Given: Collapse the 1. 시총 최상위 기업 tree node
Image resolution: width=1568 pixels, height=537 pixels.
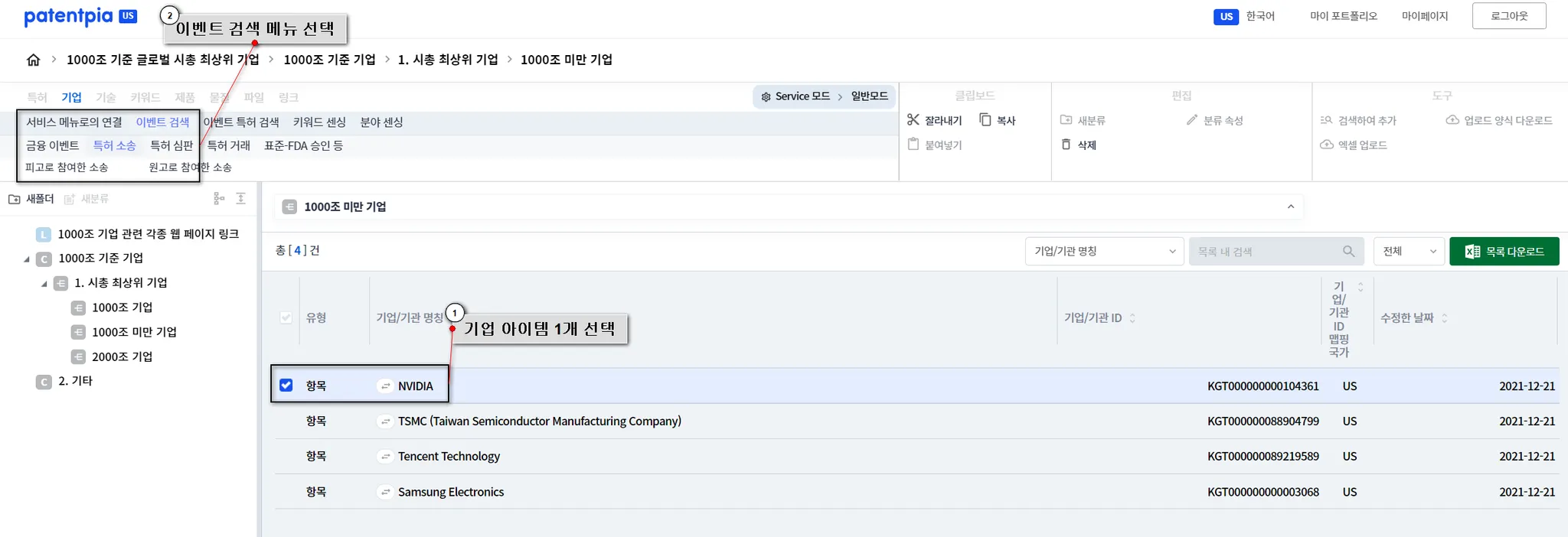Looking at the screenshot, I should (44, 284).
